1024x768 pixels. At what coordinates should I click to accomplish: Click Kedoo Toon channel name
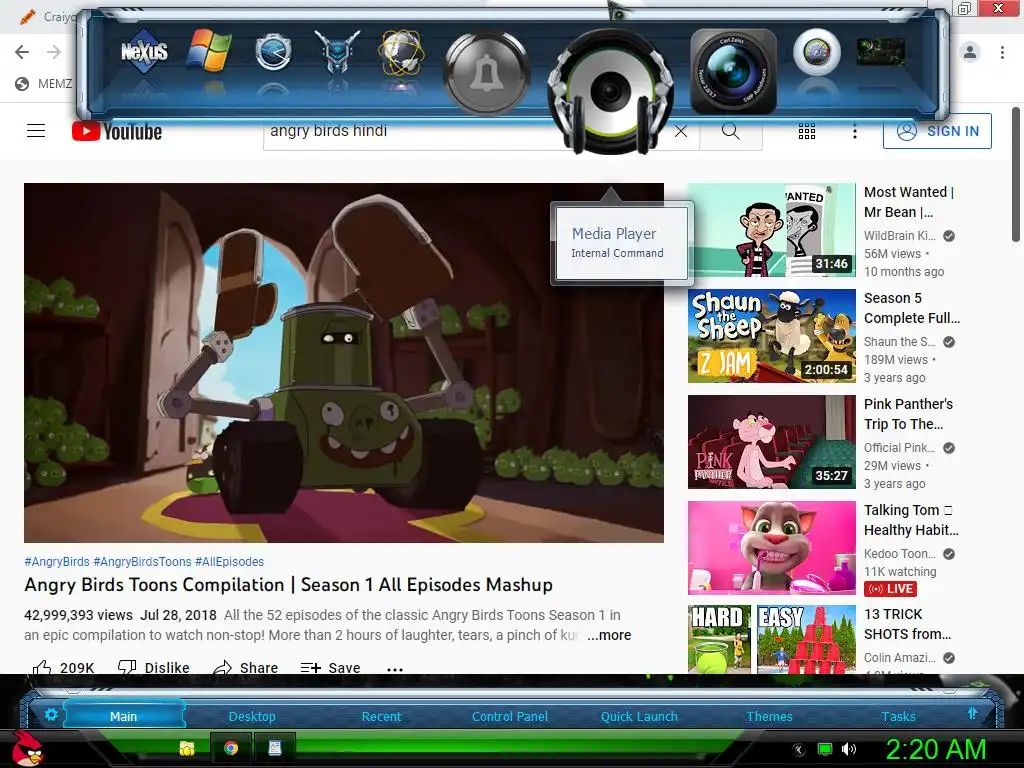[x=899, y=553]
